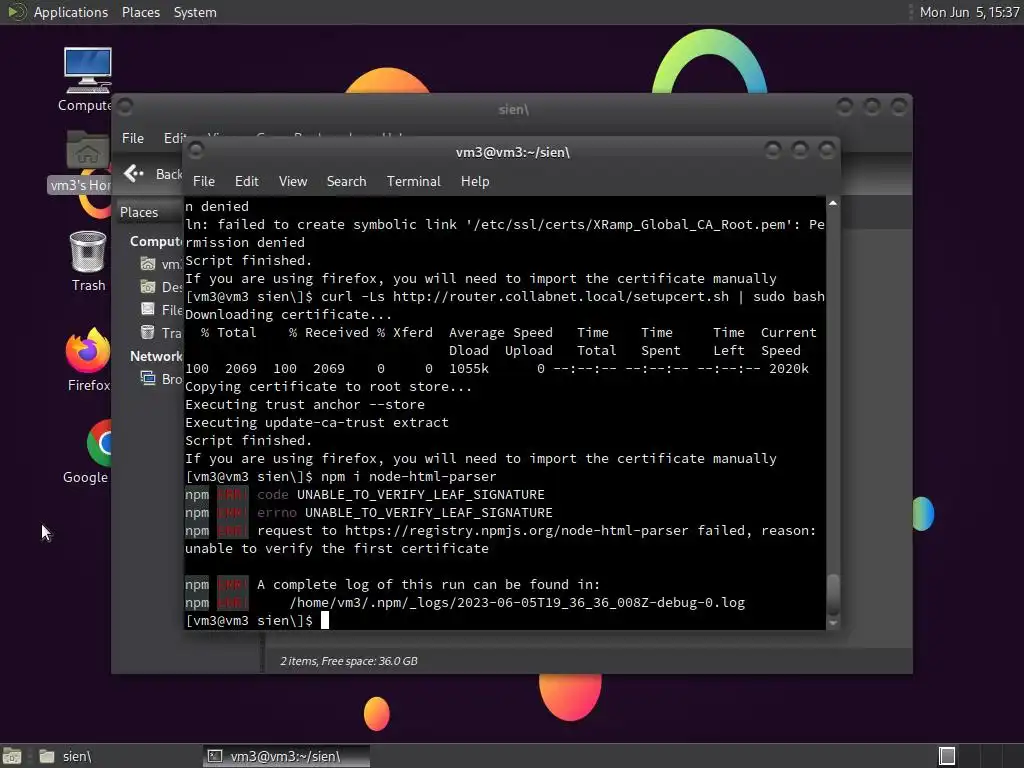Open terminal File menu
The height and width of the screenshot is (768, 1024).
pos(204,182)
